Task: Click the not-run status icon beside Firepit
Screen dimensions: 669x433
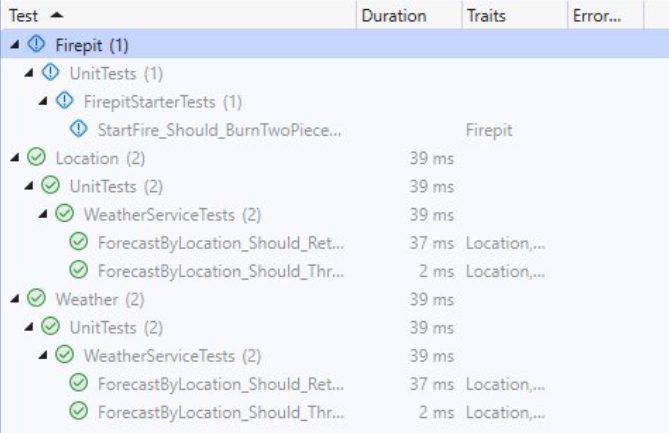Action: [37, 45]
